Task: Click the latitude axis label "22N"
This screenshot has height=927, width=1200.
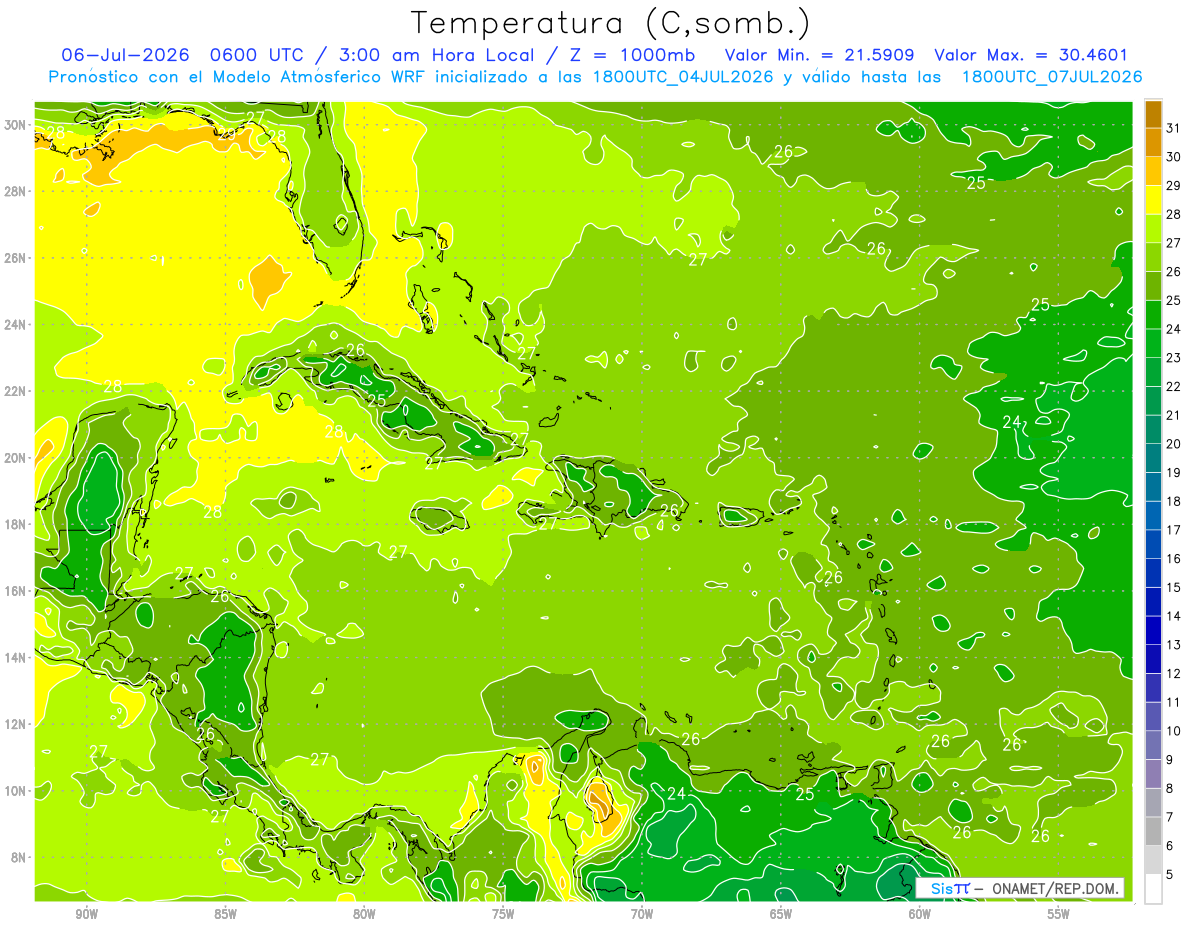Action: click(16, 391)
